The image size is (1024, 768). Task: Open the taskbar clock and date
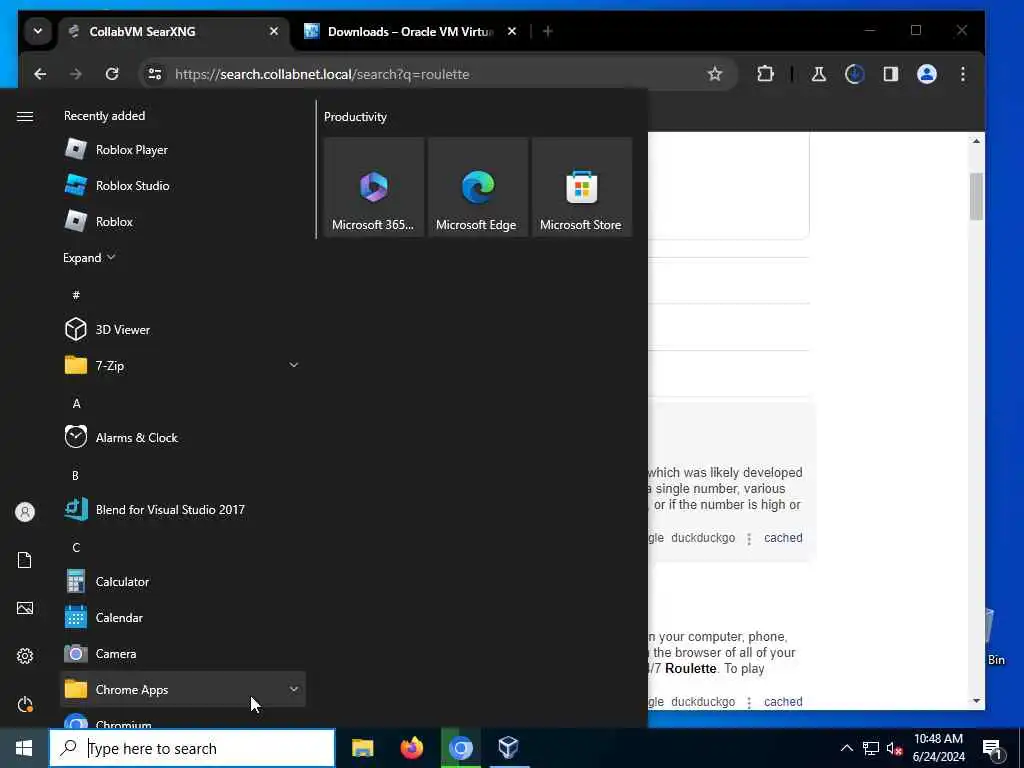(x=938, y=748)
